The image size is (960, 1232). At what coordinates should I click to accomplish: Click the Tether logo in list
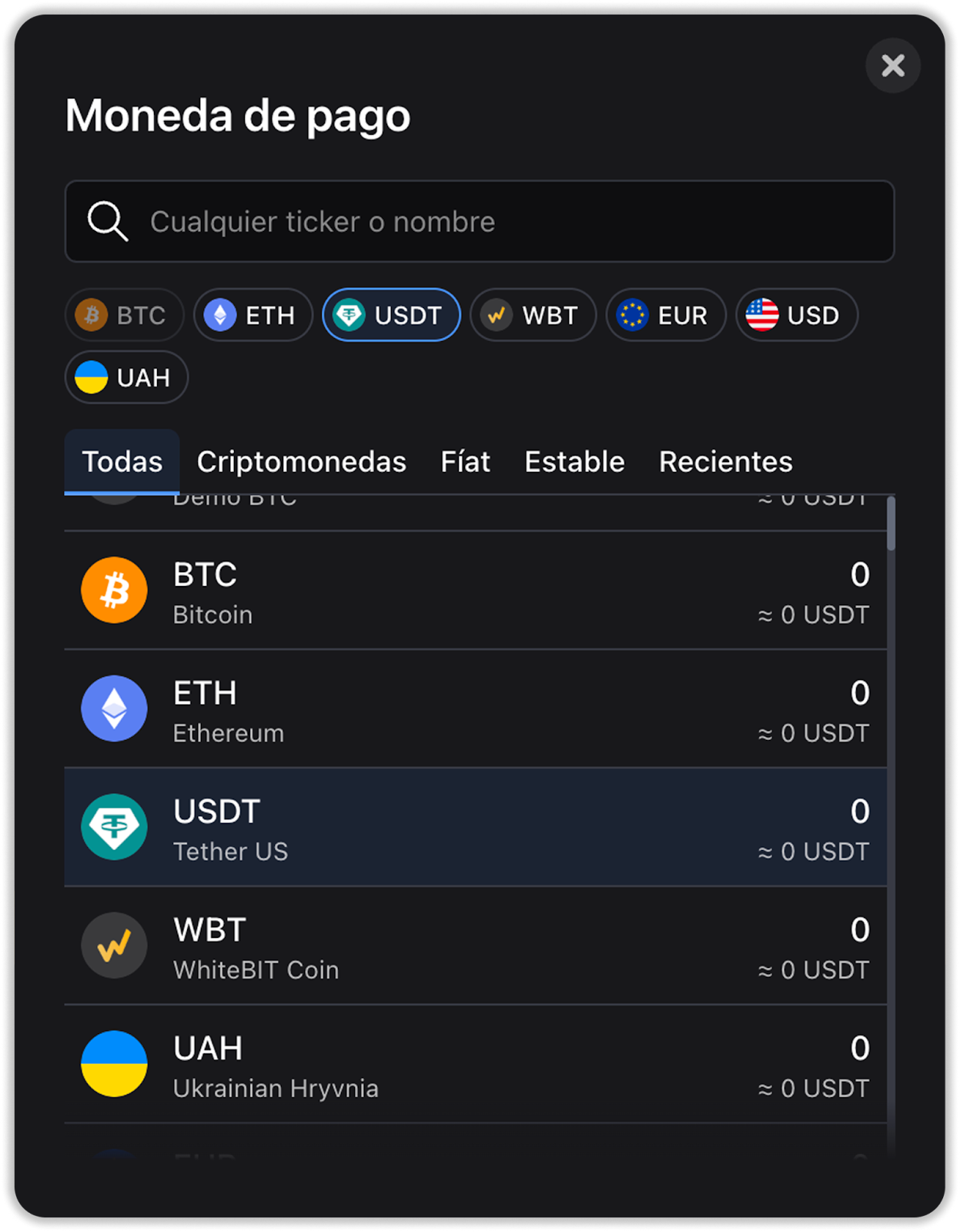pyautogui.click(x=114, y=827)
